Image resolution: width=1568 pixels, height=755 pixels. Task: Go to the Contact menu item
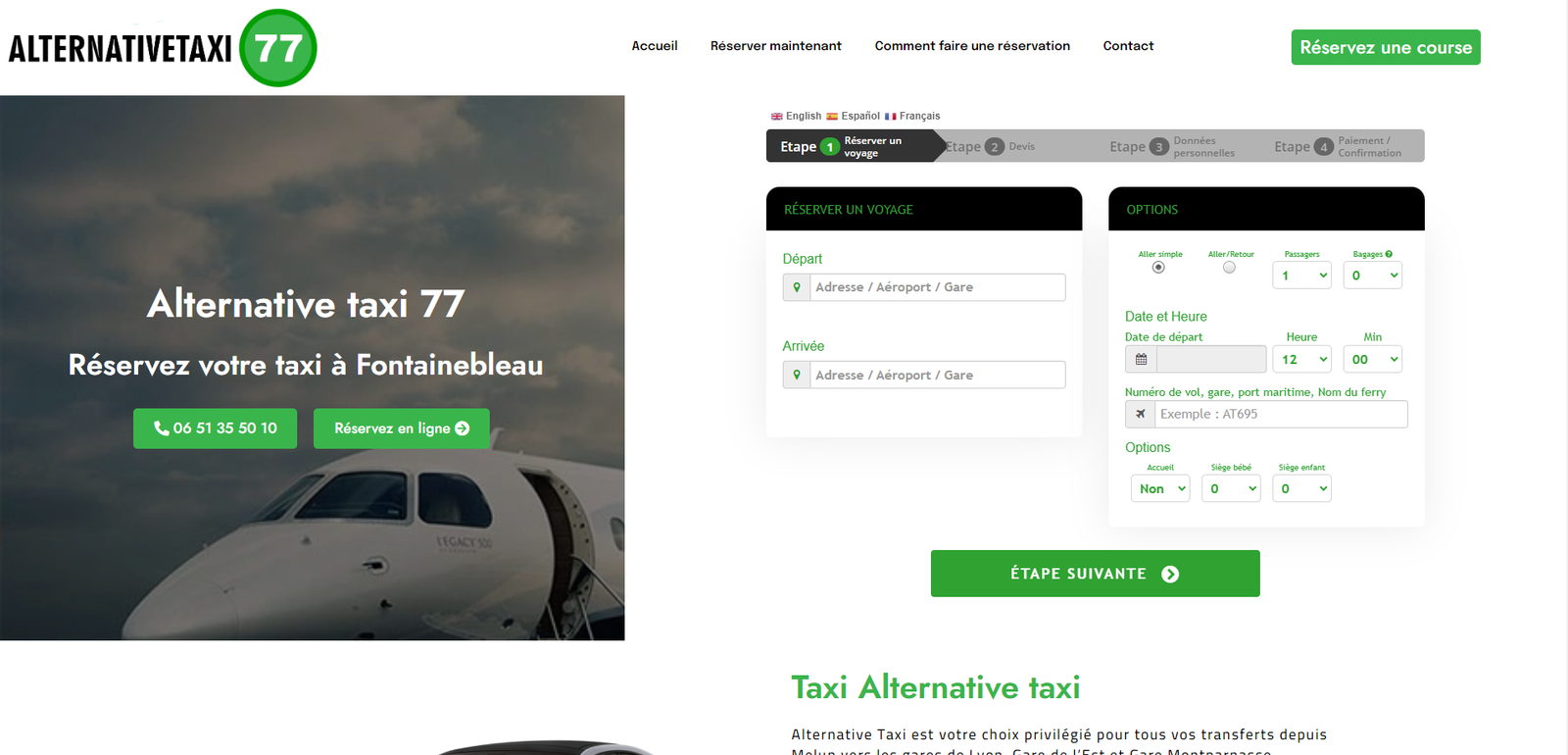[x=1128, y=46]
